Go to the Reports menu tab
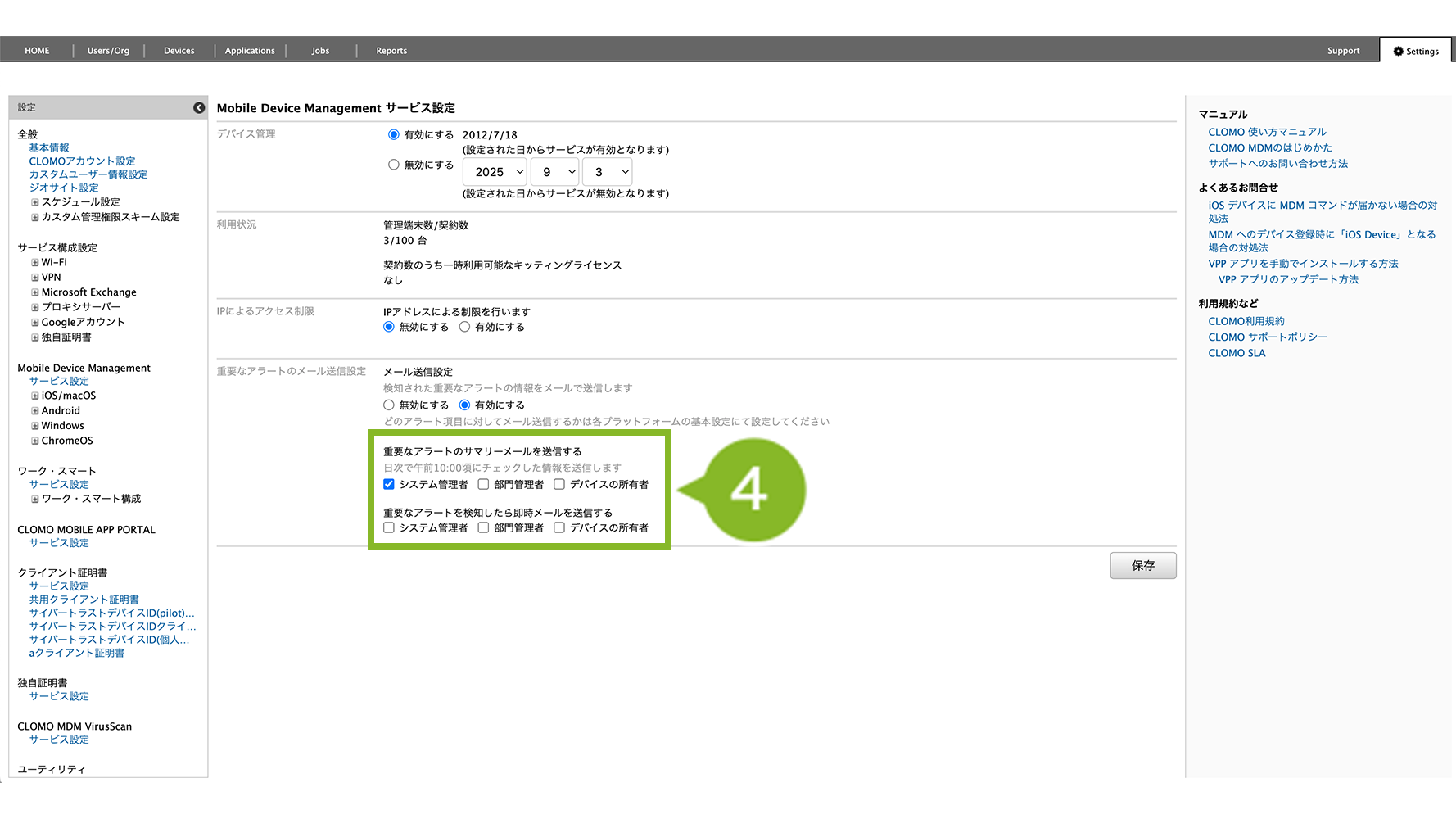1456x819 pixels. [x=391, y=51]
